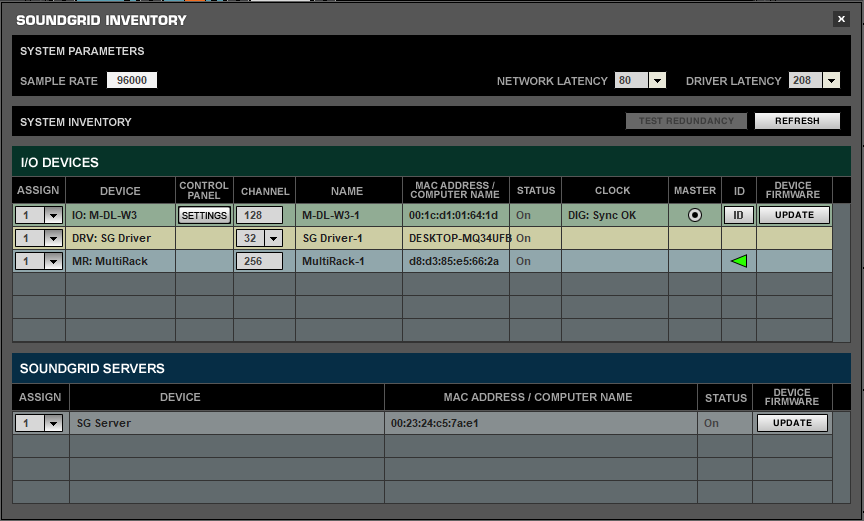Update firmware for the M-DL-W3 device
864x521 pixels.
pos(794,215)
